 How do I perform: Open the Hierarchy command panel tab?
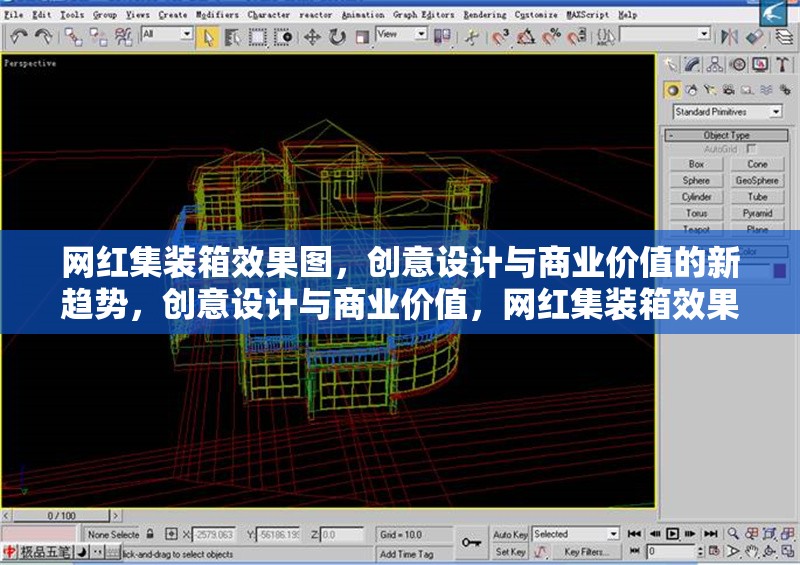(715, 65)
